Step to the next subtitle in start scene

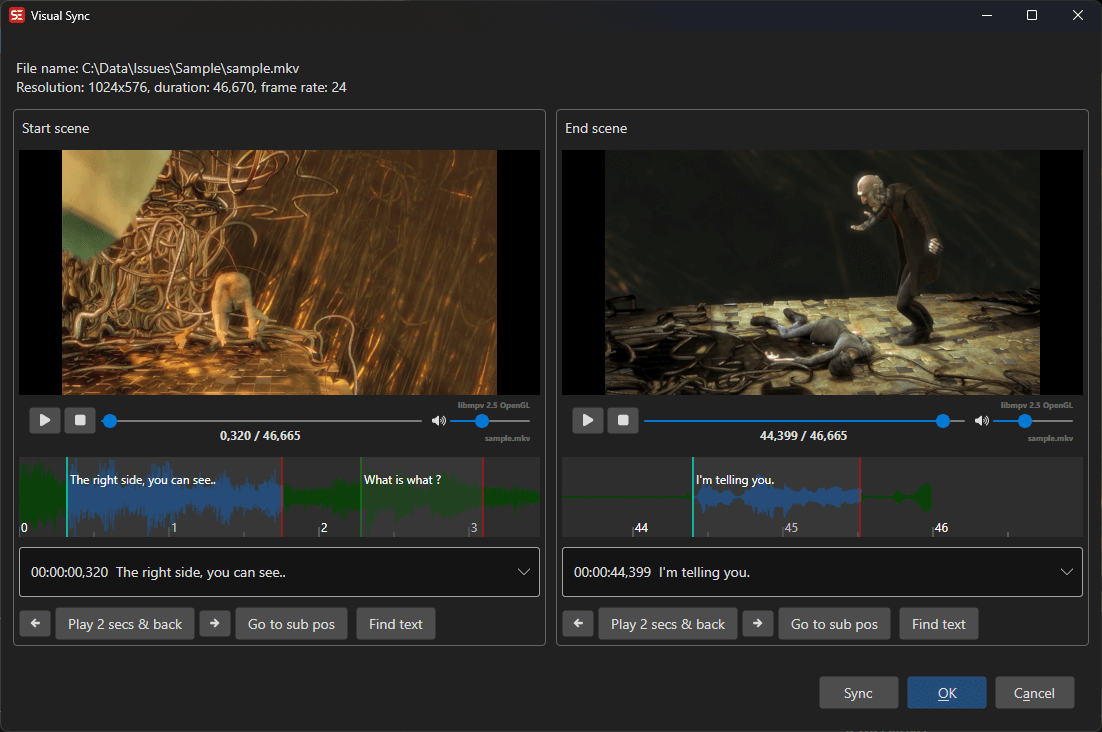click(215, 623)
